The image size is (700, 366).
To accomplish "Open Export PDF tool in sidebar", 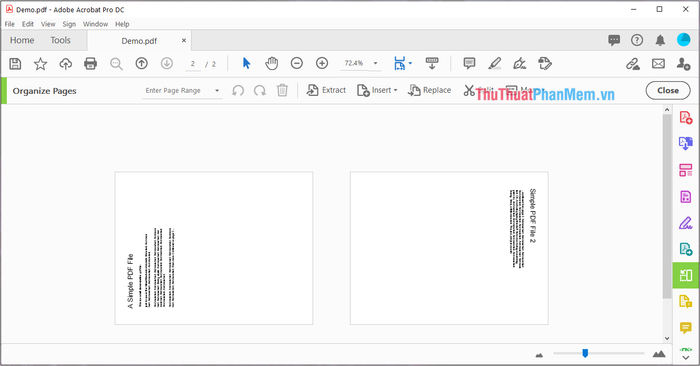I will point(686,143).
